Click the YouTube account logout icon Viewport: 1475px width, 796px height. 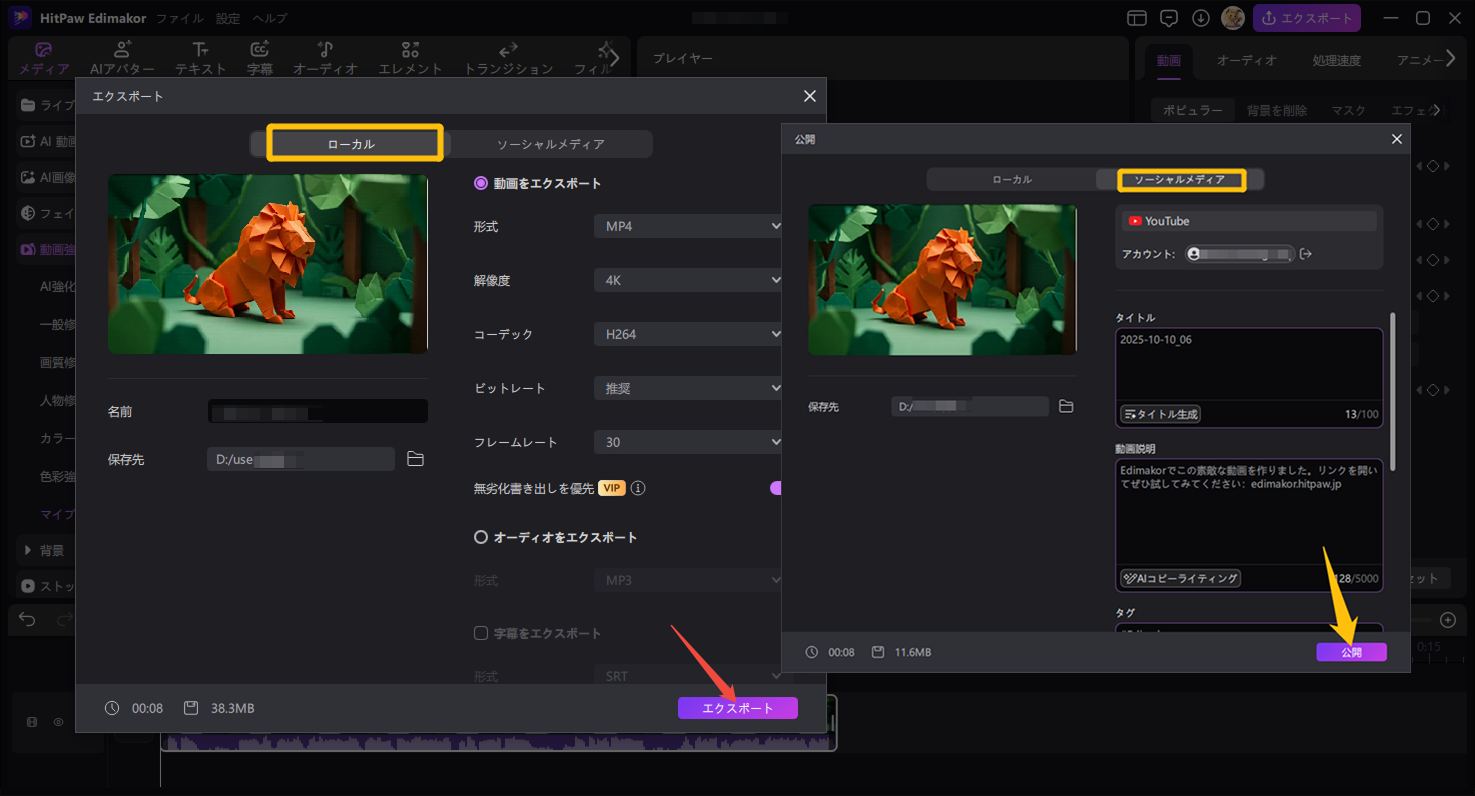1305,254
